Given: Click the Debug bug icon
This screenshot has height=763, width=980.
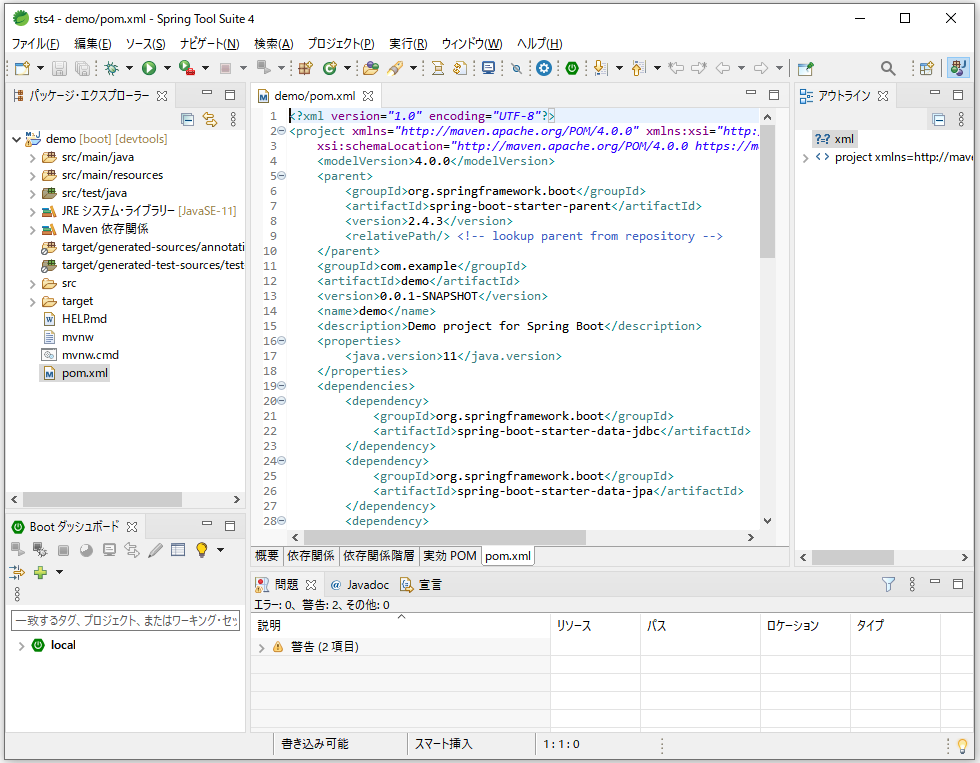Looking at the screenshot, I should (x=112, y=68).
